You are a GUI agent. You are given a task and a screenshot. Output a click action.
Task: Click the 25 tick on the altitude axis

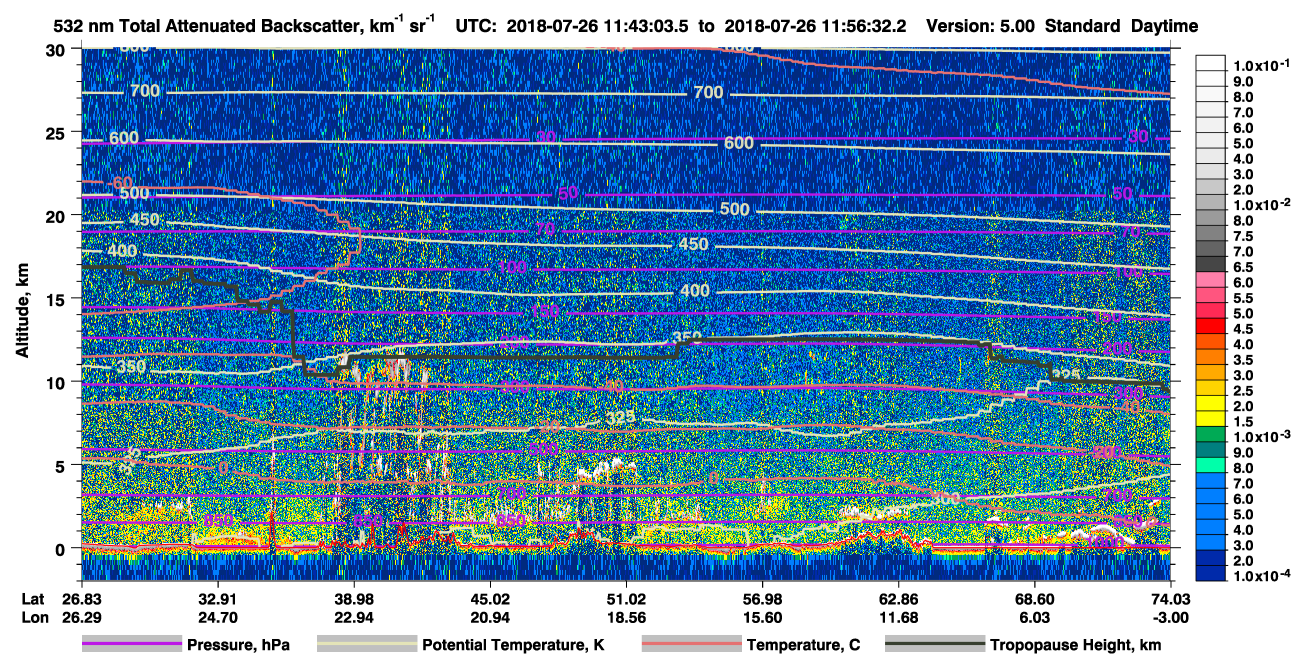(57, 132)
